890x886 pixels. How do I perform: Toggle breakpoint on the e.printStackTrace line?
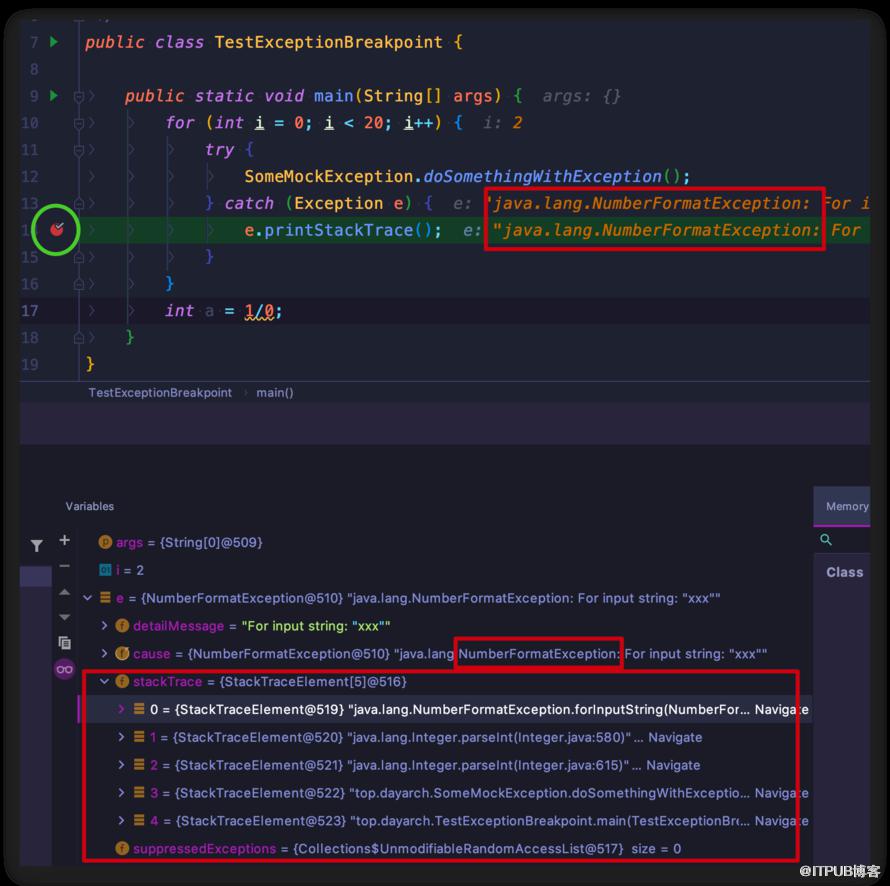click(x=56, y=229)
